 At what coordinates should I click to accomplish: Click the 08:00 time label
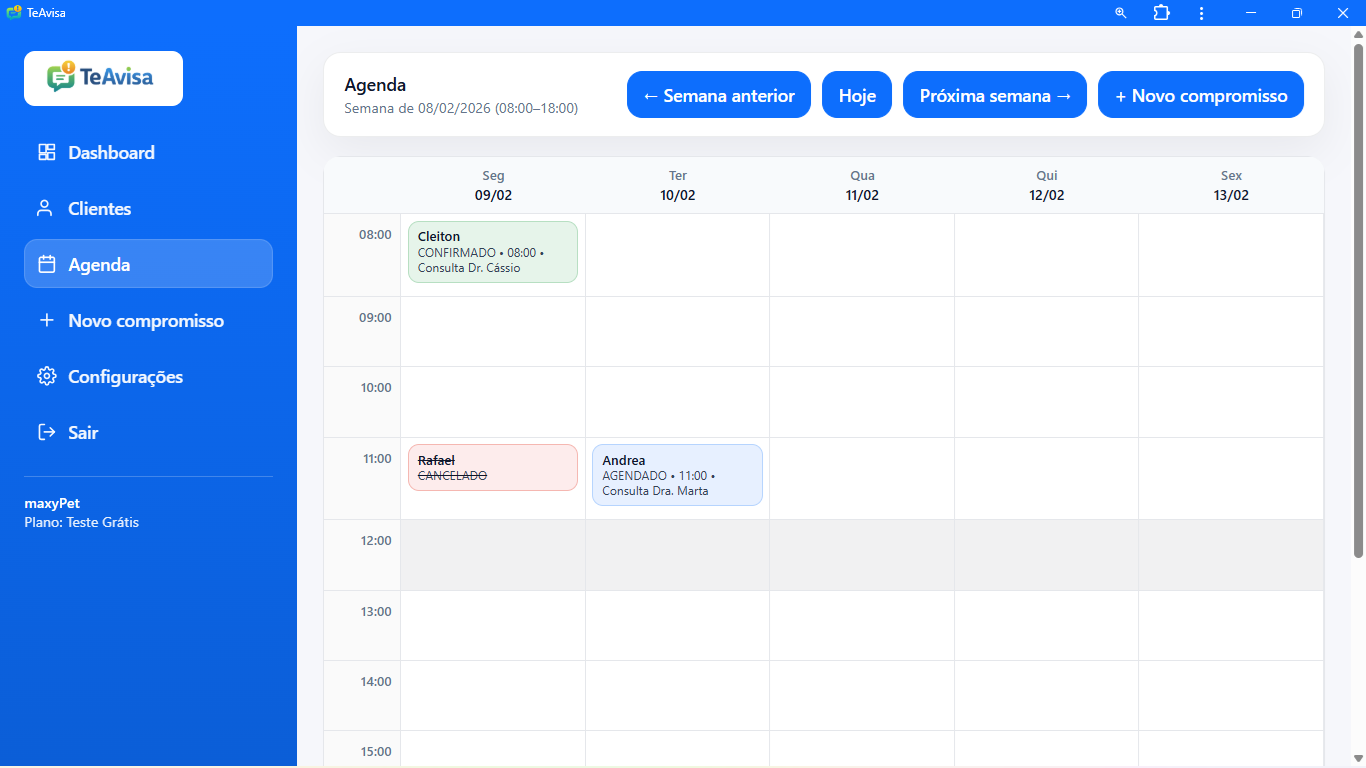point(375,235)
